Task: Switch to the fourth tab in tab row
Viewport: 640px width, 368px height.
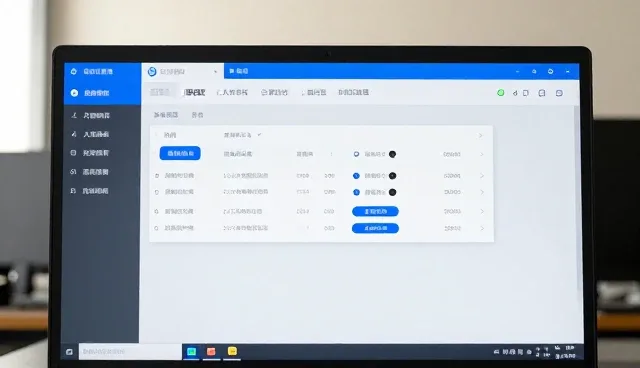Action: (x=274, y=93)
